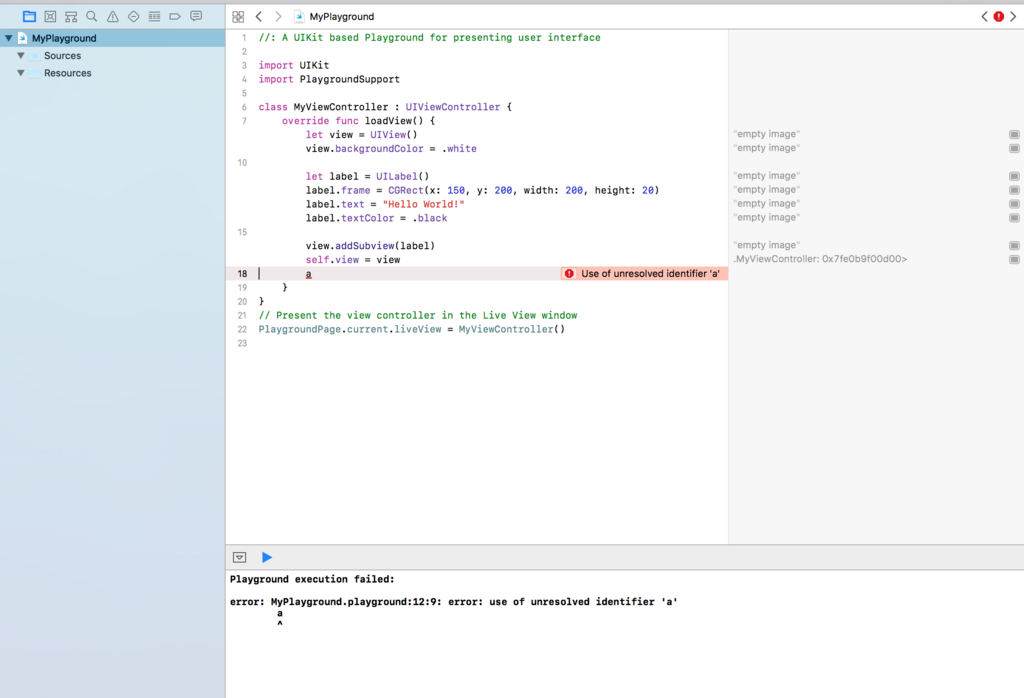This screenshot has height=698, width=1024.
Task: Show result for view.addSubview line
Action: 1014,246
